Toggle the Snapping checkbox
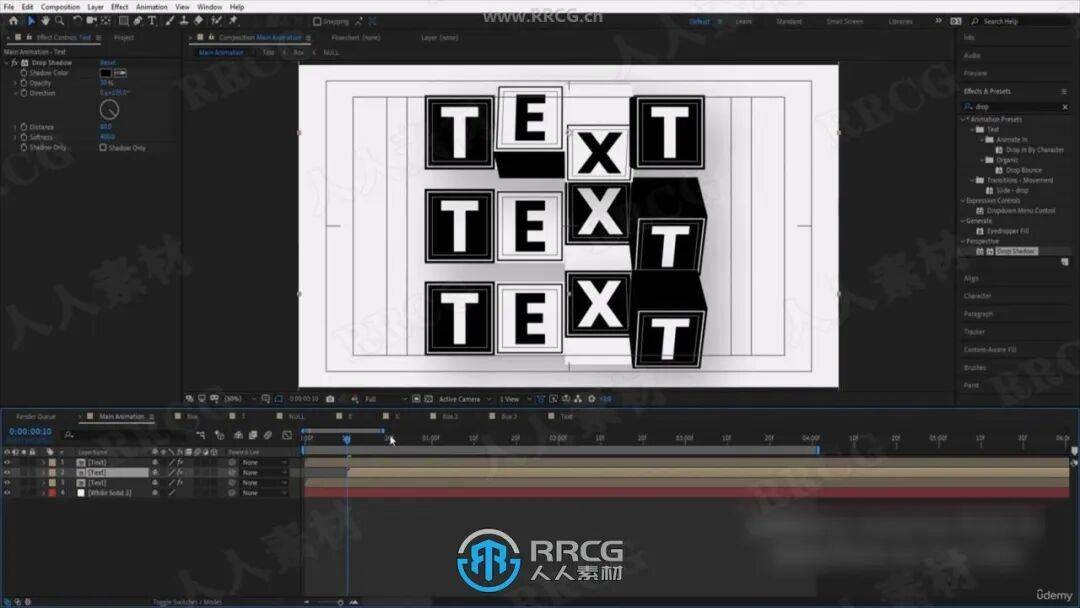This screenshot has height=608, width=1080. [x=317, y=21]
